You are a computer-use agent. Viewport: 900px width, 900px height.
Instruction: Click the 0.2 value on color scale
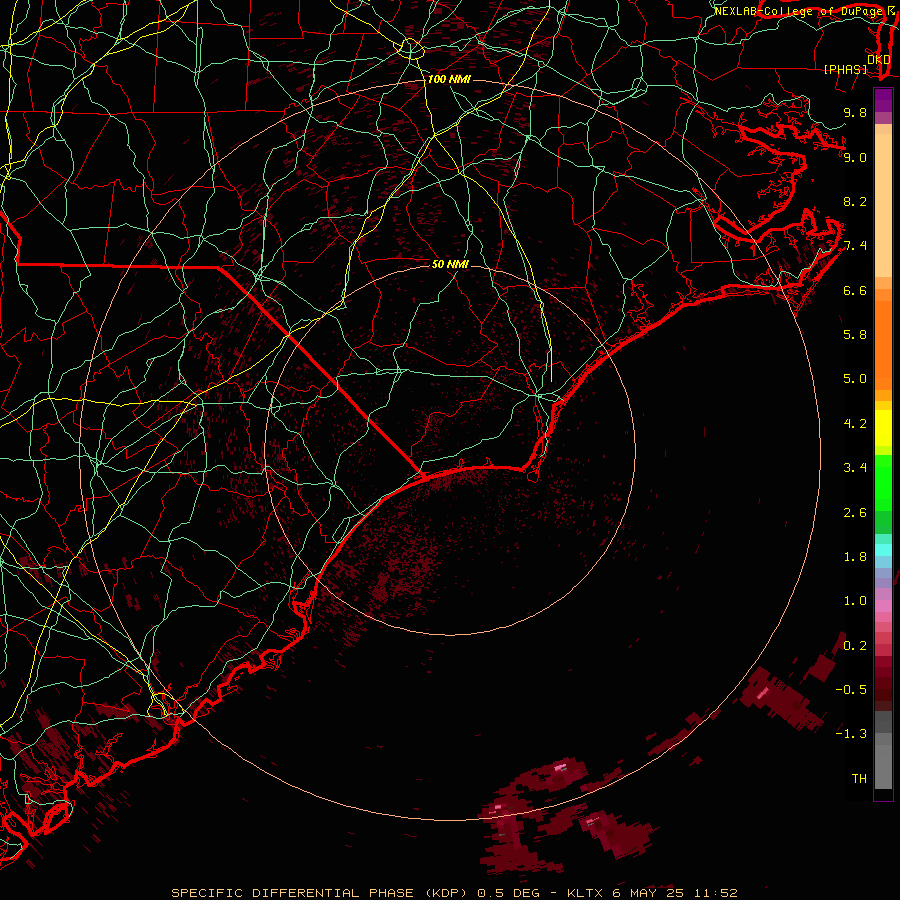pos(855,646)
